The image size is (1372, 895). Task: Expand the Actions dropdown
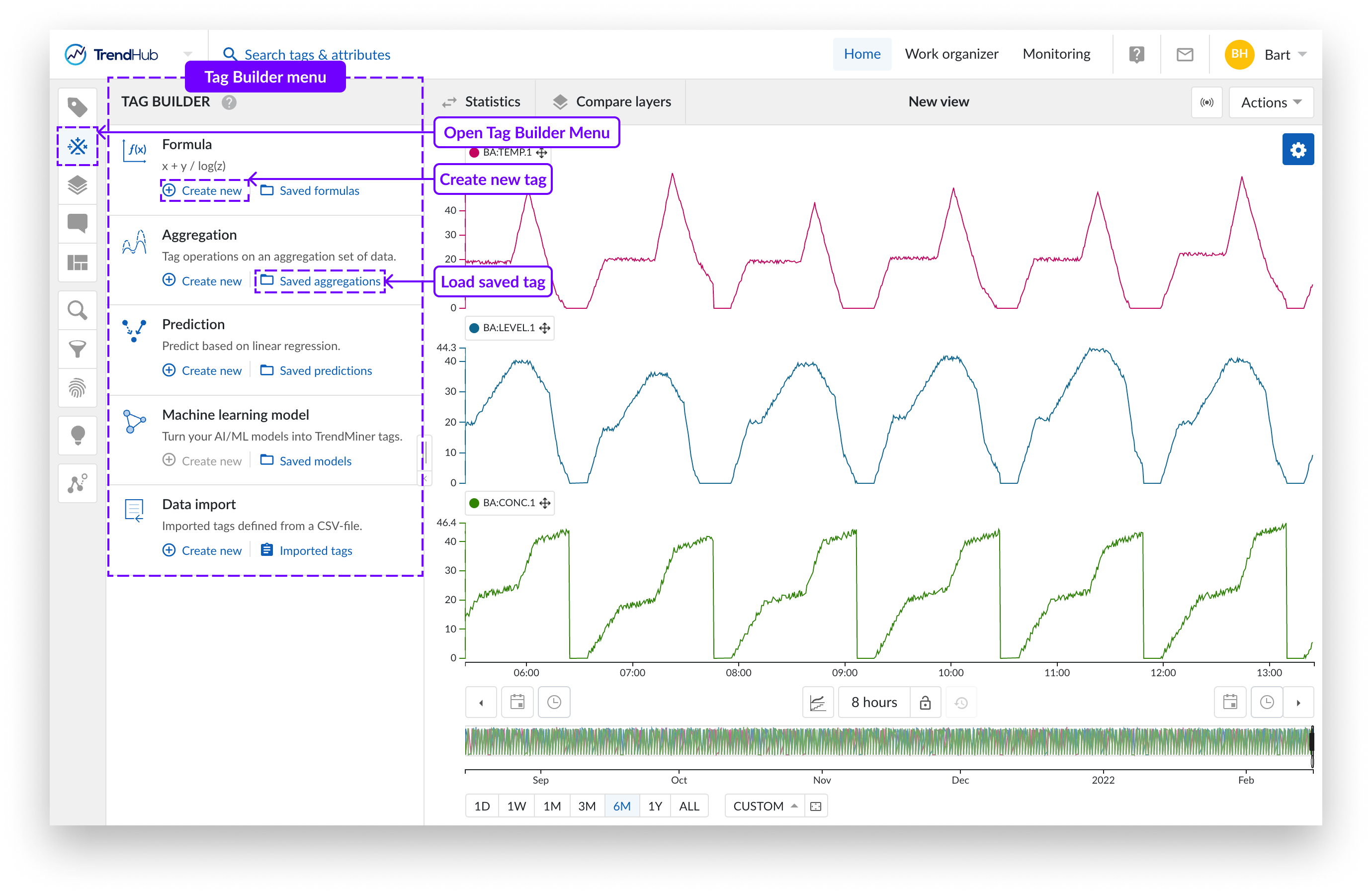click(x=1271, y=102)
